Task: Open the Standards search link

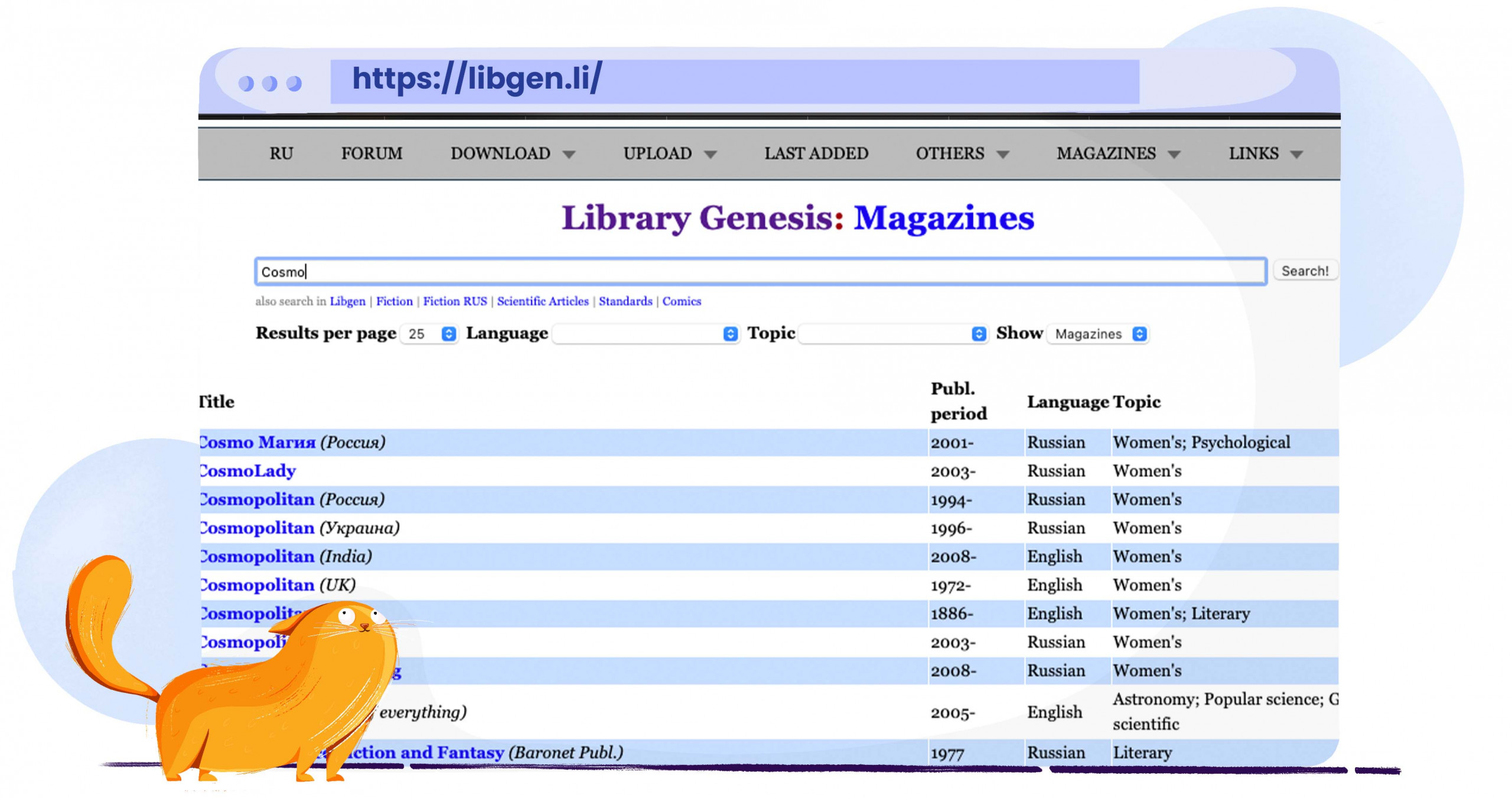Action: pos(625,301)
